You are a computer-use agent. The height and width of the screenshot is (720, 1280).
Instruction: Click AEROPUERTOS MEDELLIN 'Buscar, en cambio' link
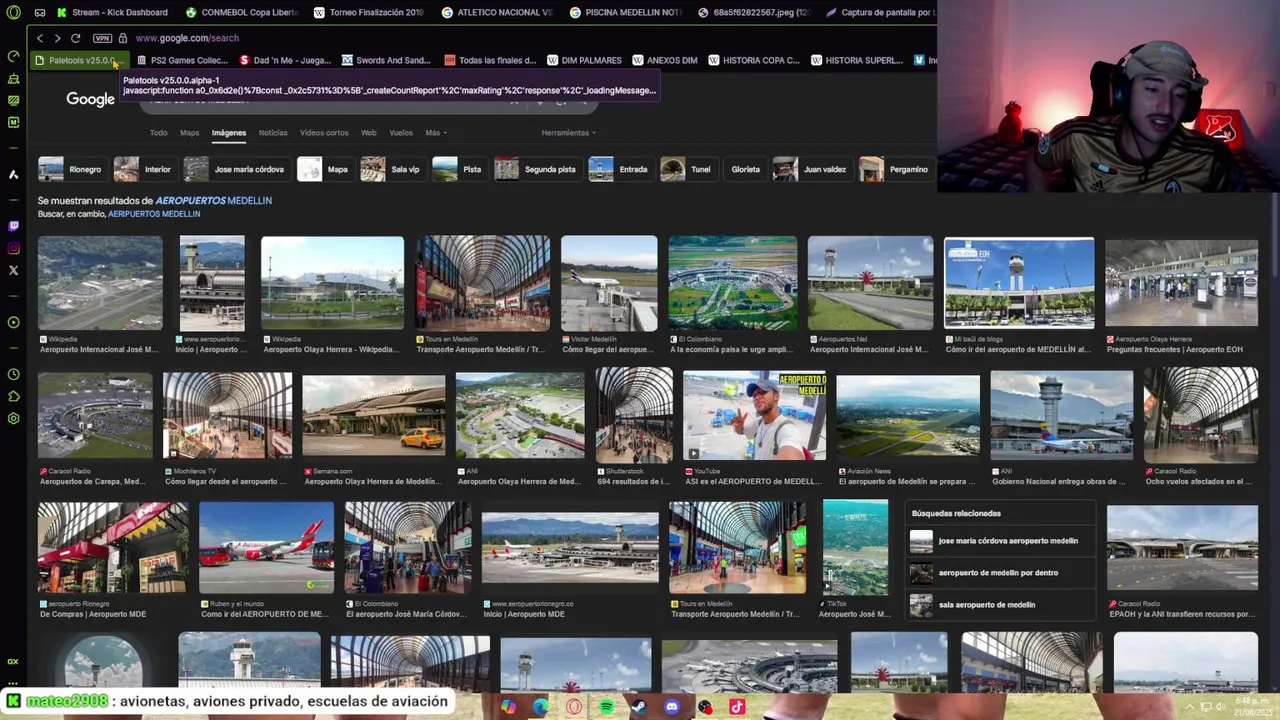point(154,214)
